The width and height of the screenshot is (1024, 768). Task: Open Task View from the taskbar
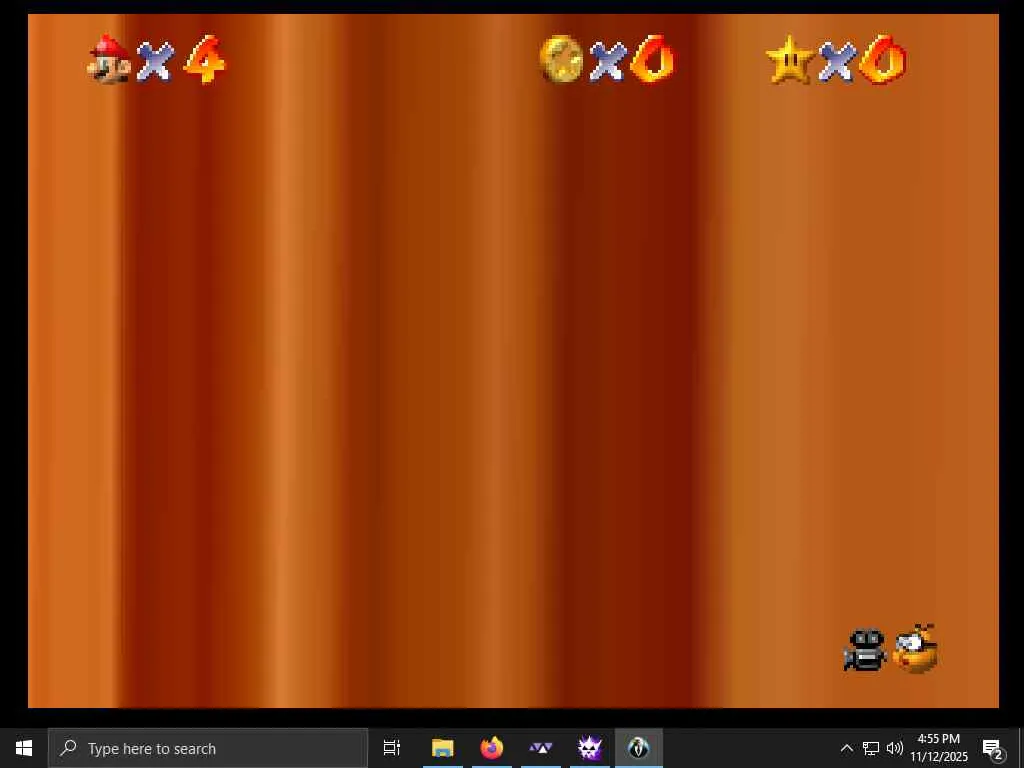coord(392,748)
